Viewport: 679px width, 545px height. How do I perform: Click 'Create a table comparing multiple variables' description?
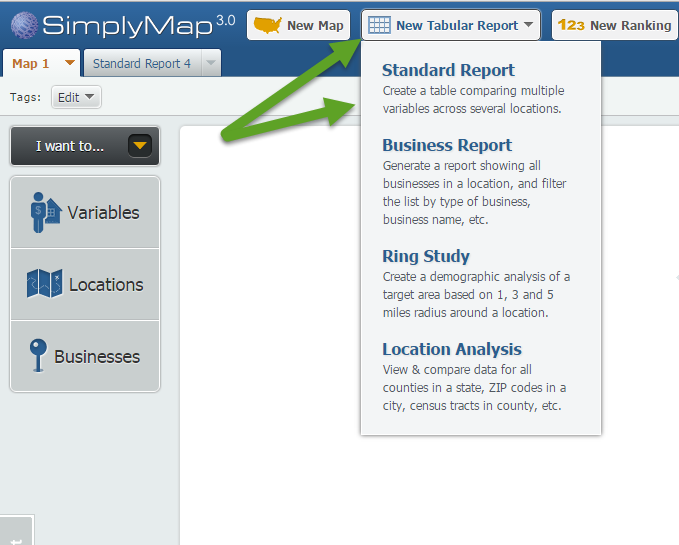[x=473, y=100]
